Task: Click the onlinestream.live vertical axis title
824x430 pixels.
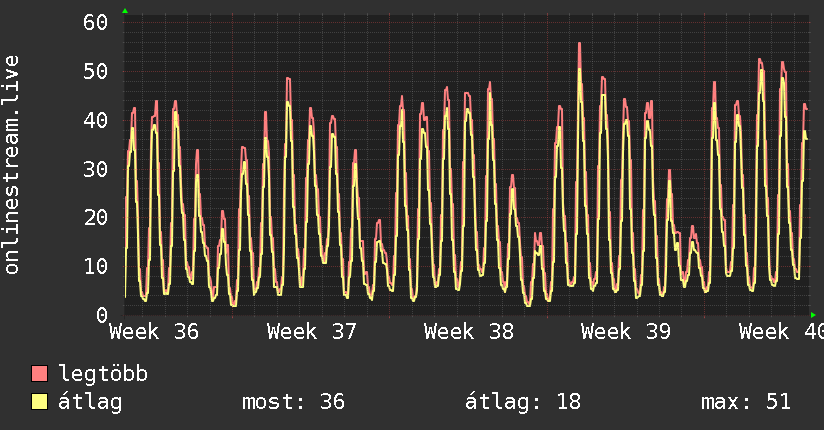Action: click(x=12, y=165)
